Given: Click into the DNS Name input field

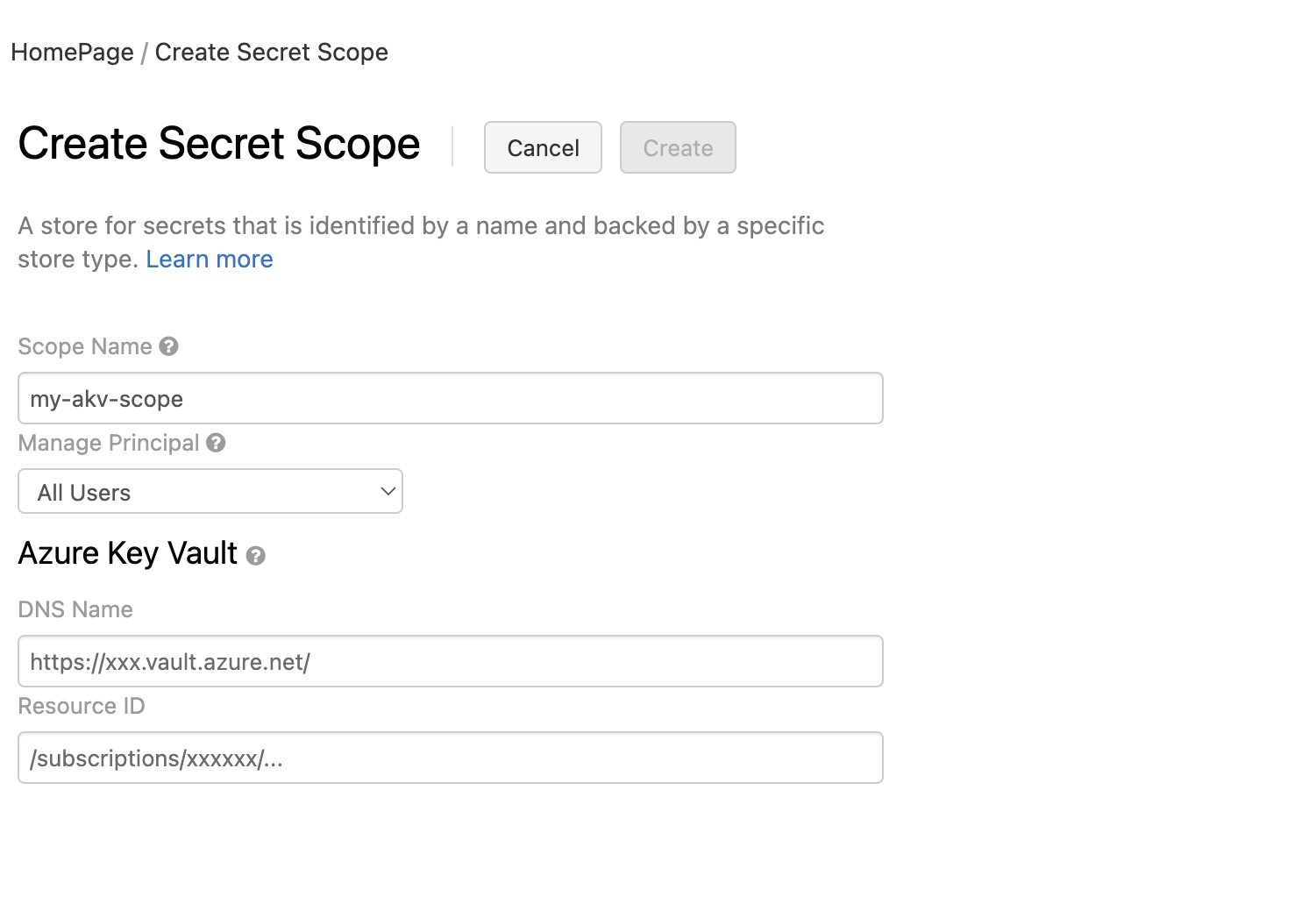Looking at the screenshot, I should point(450,662).
